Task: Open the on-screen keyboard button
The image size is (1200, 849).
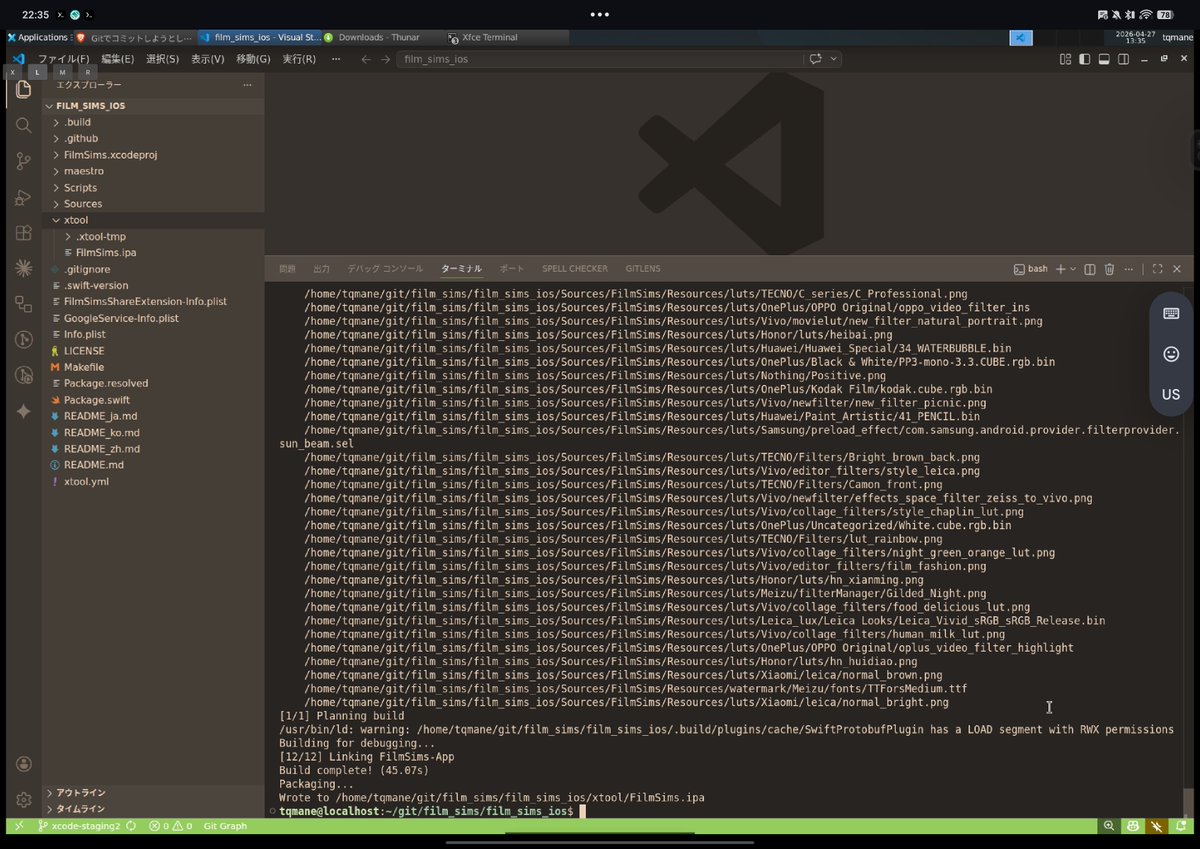Action: pos(1171,314)
